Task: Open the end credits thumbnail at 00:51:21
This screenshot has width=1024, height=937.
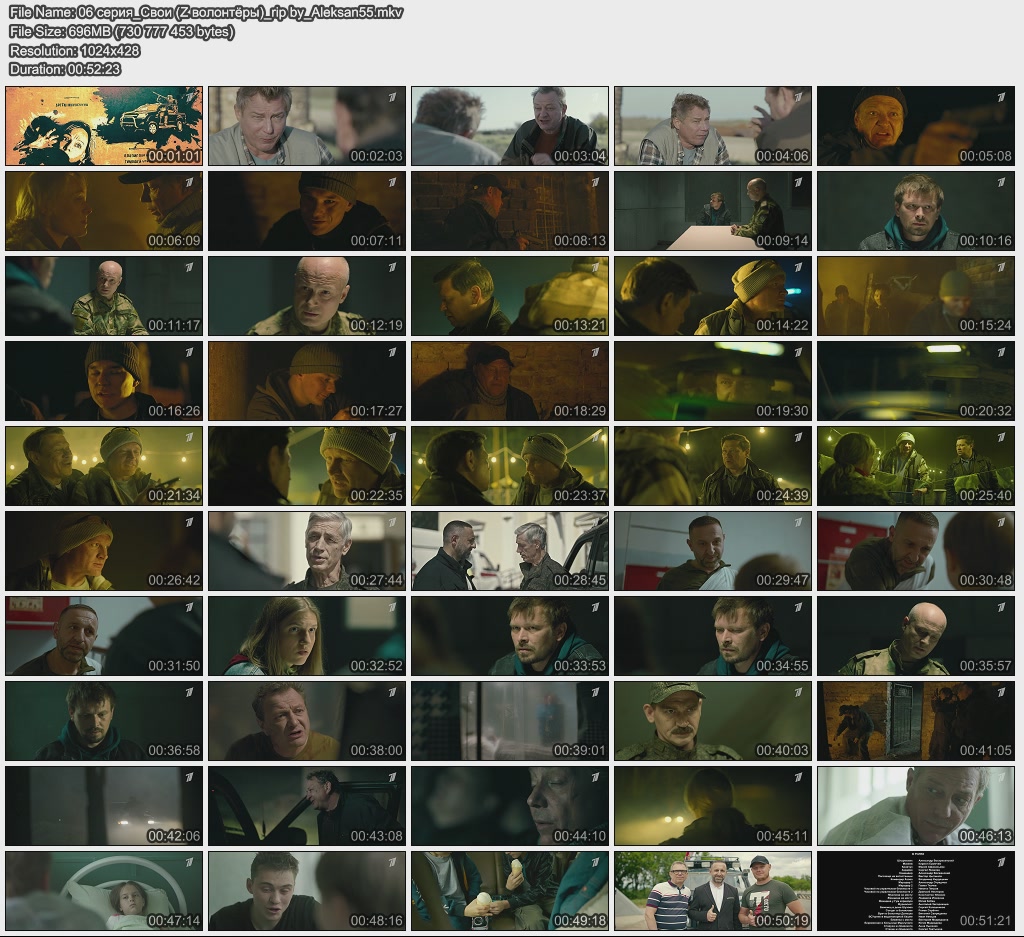Action: tap(915, 891)
